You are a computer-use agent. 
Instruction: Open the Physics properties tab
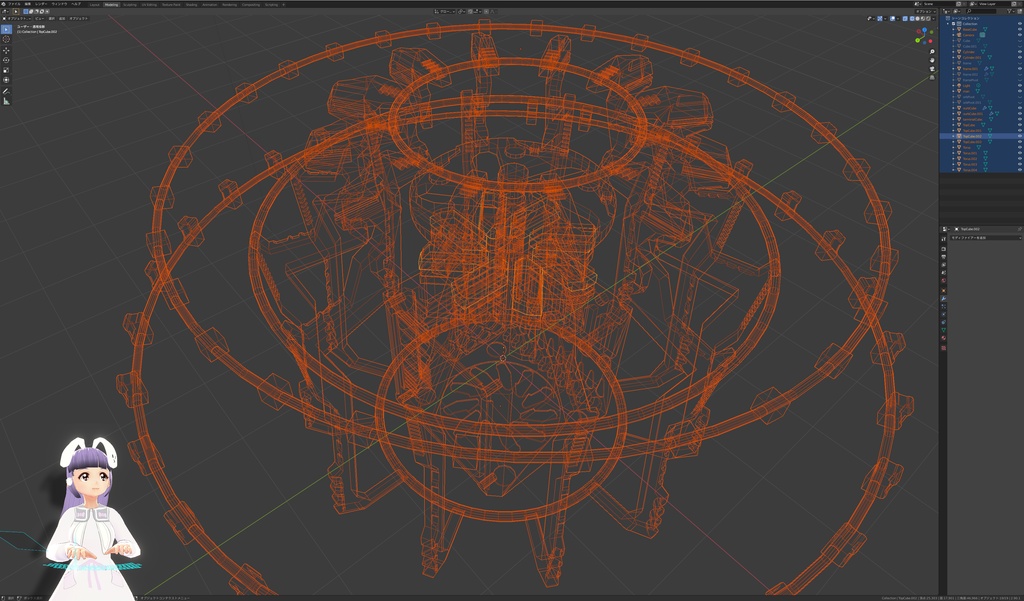click(x=944, y=314)
